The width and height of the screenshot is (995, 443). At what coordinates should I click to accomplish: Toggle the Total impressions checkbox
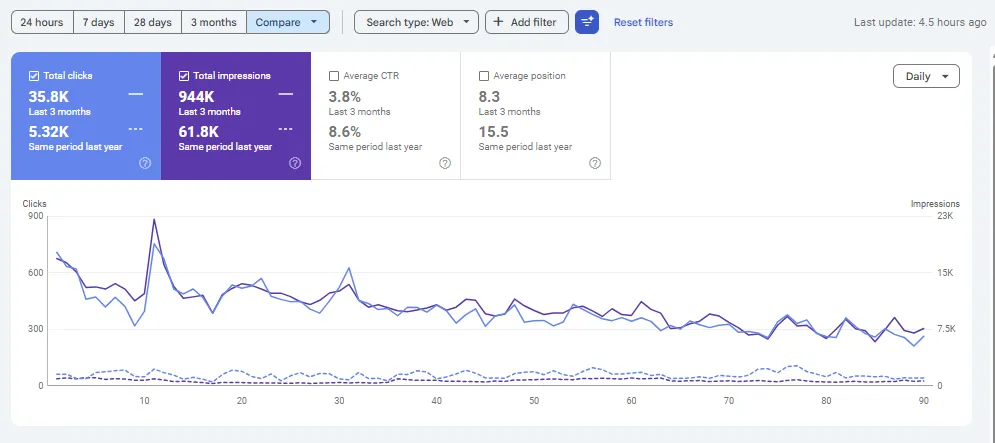pyautogui.click(x=184, y=76)
